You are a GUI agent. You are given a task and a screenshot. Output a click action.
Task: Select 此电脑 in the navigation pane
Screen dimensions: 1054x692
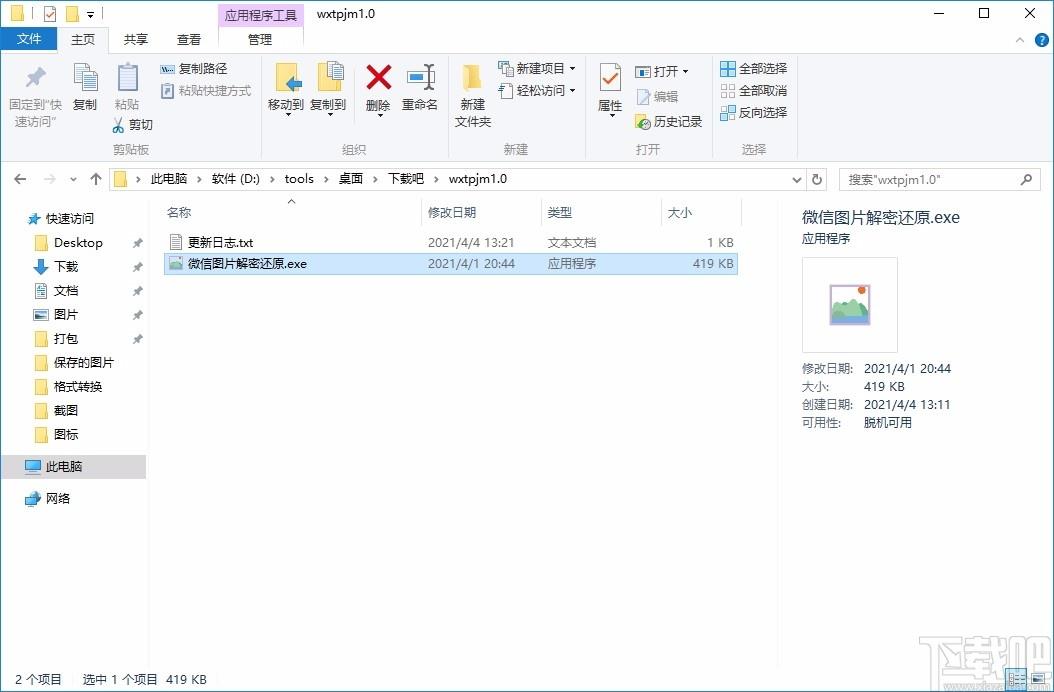[73, 467]
